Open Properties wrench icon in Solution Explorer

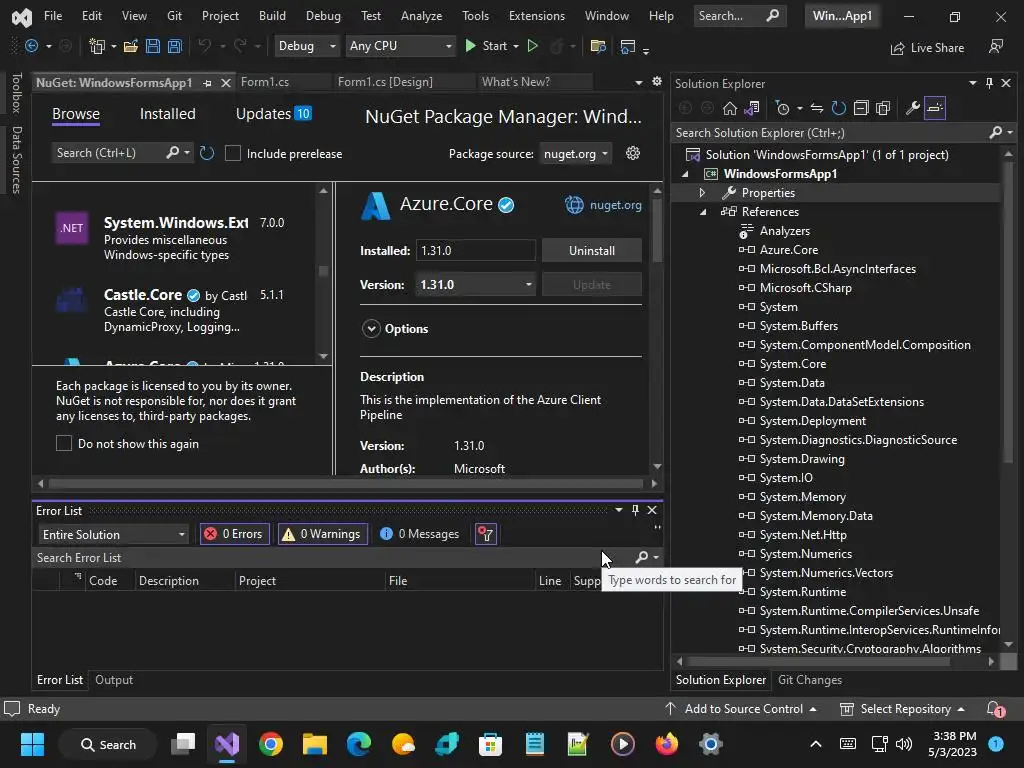coord(913,108)
